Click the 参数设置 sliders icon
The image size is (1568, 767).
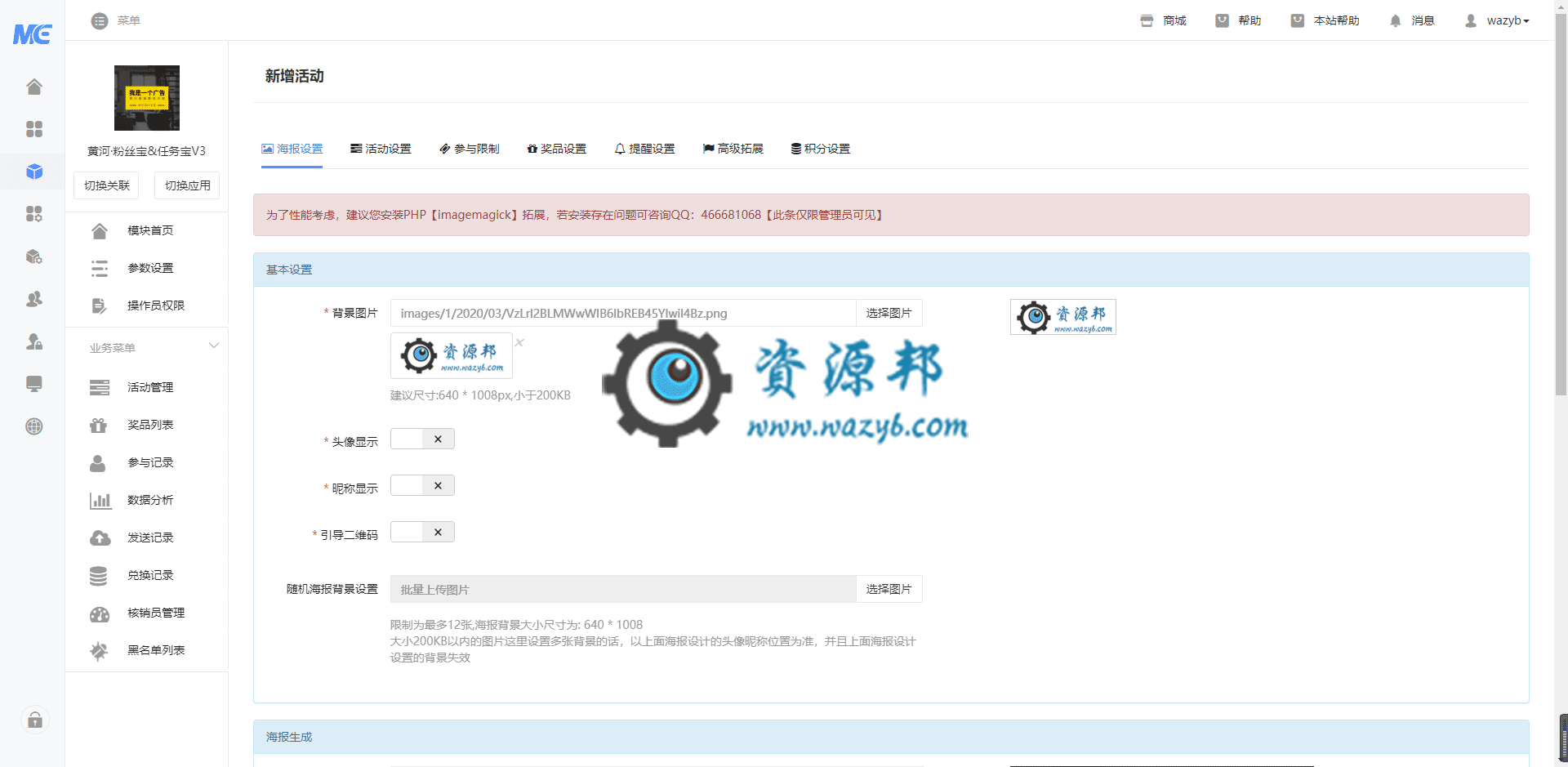pos(100,269)
